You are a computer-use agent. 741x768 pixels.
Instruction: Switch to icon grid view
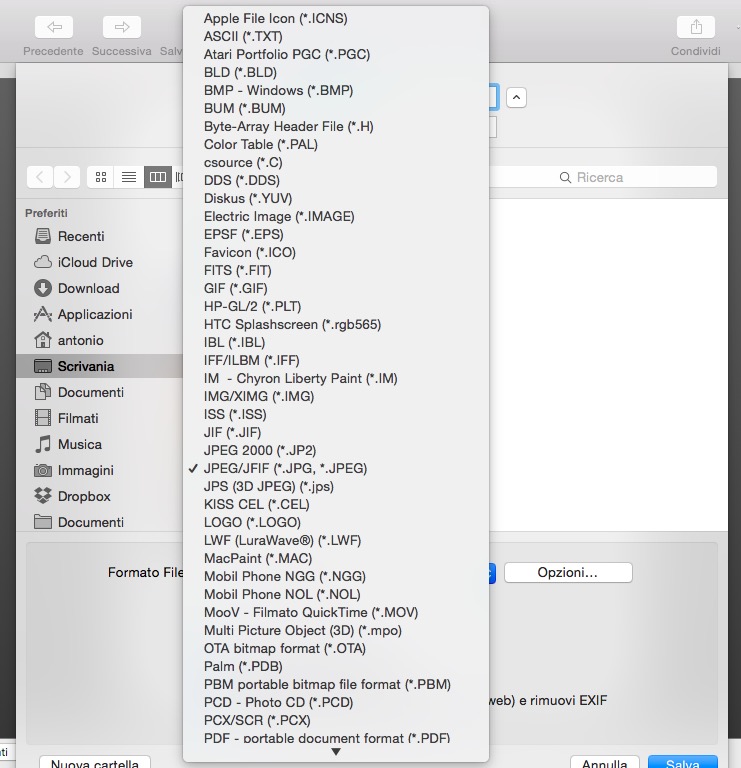point(101,177)
